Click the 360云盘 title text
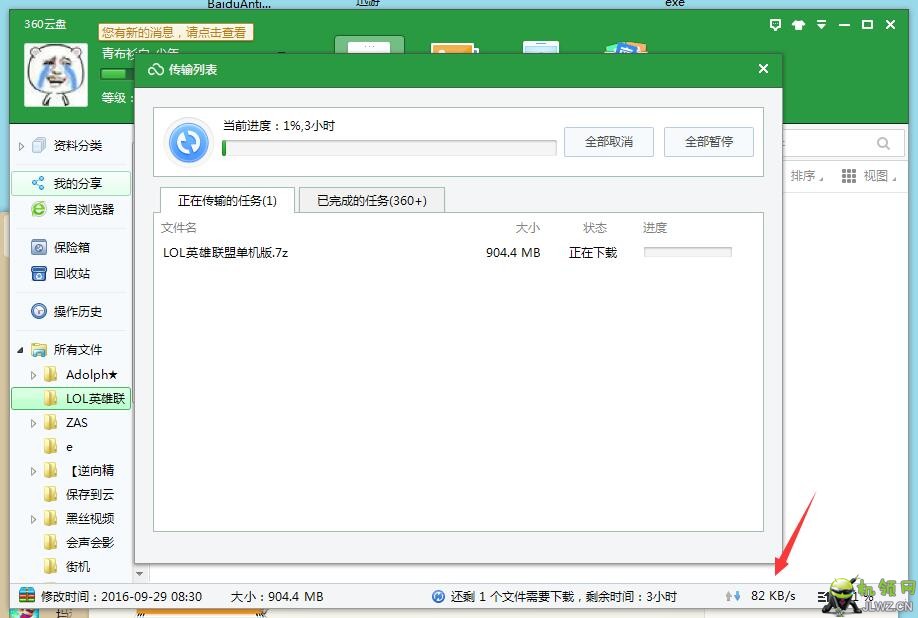The image size is (918, 618). 45,25
